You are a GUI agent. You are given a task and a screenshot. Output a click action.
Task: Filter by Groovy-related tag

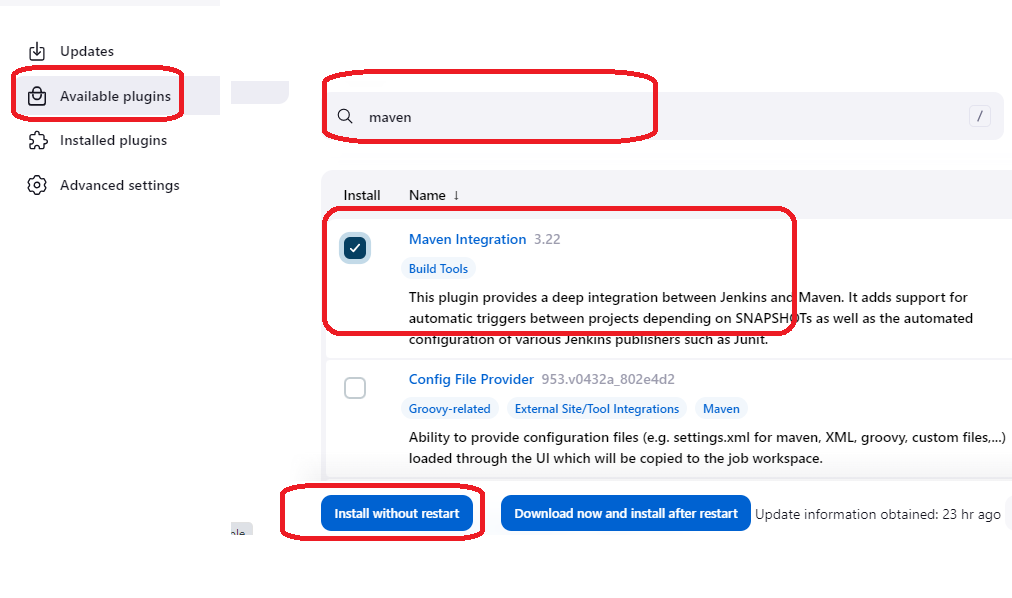point(449,408)
